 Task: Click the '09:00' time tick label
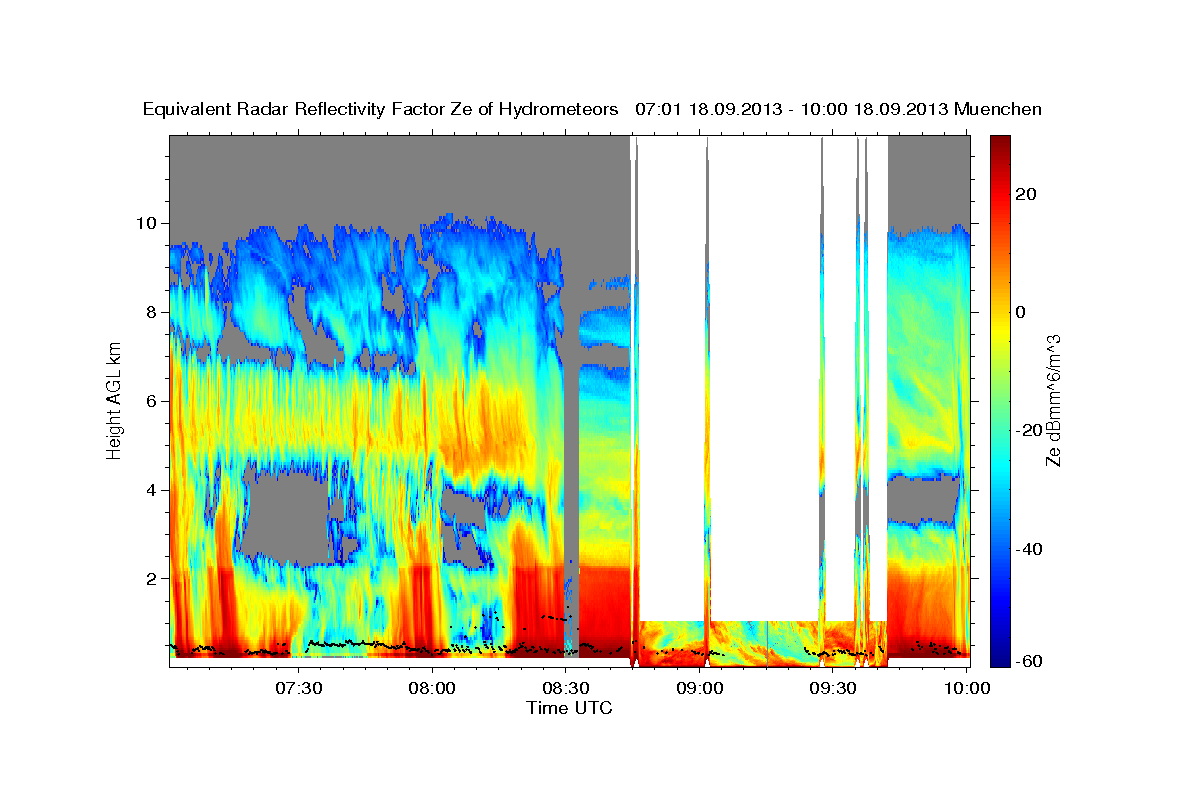click(700, 688)
